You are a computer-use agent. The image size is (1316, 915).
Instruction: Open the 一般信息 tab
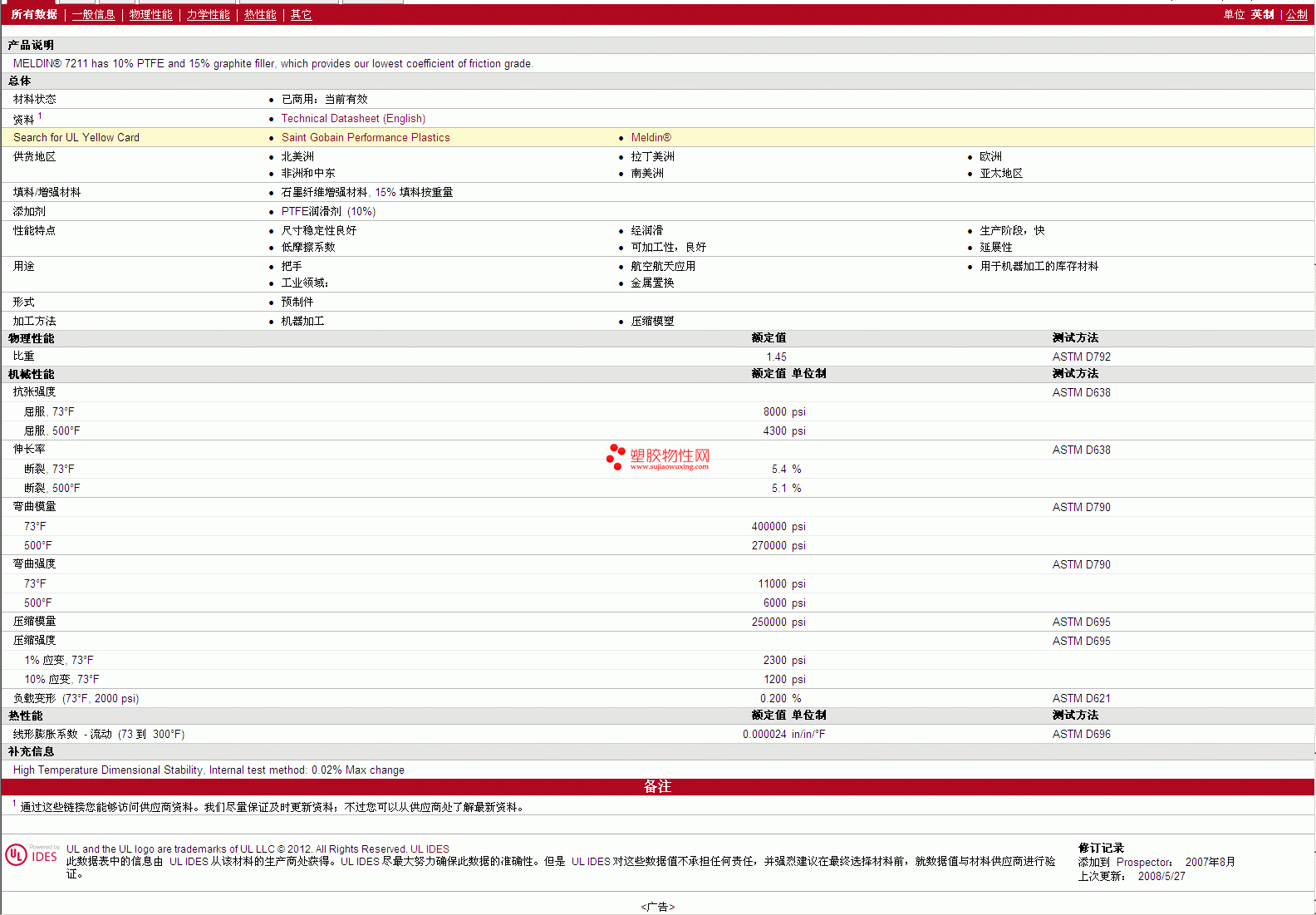[94, 15]
